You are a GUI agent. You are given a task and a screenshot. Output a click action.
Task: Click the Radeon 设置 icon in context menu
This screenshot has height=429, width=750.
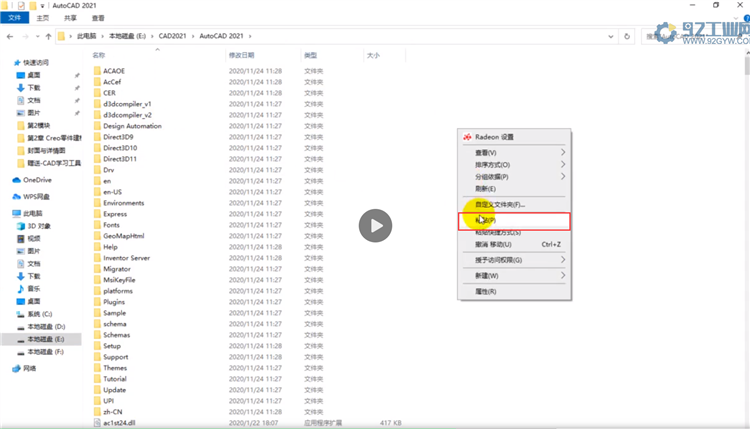pyautogui.click(x=467, y=137)
